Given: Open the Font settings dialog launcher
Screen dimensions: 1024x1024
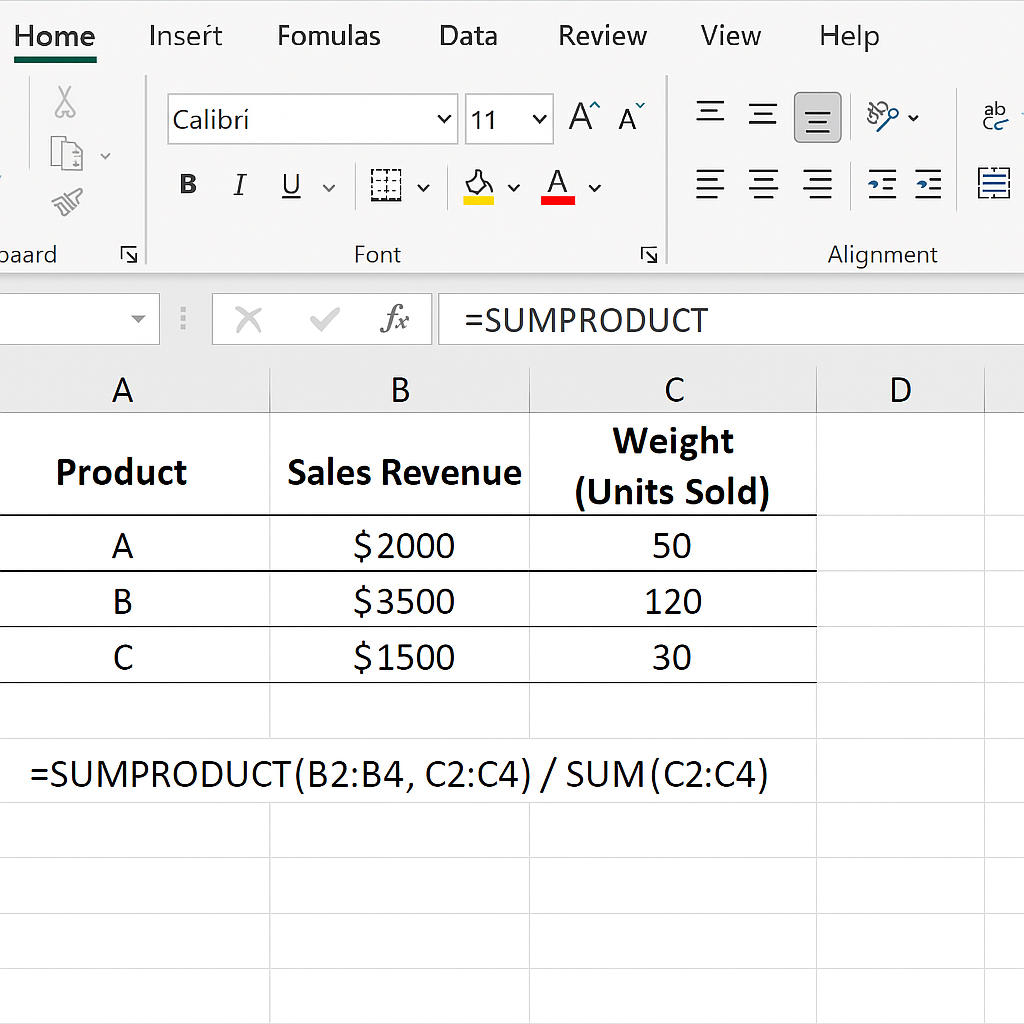Looking at the screenshot, I should [x=648, y=254].
